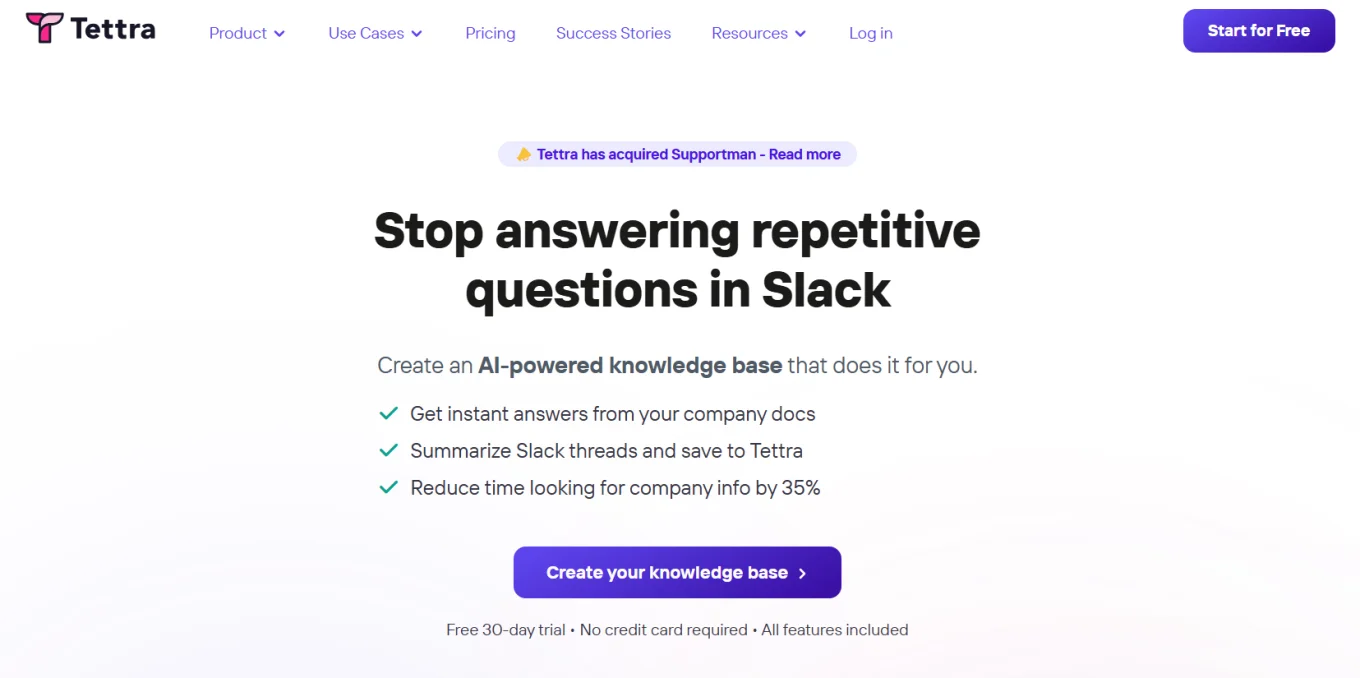Image resolution: width=1360 pixels, height=678 pixels.
Task: Click the checkmark beside 'Summarize Slack threads'
Action: tap(389, 450)
